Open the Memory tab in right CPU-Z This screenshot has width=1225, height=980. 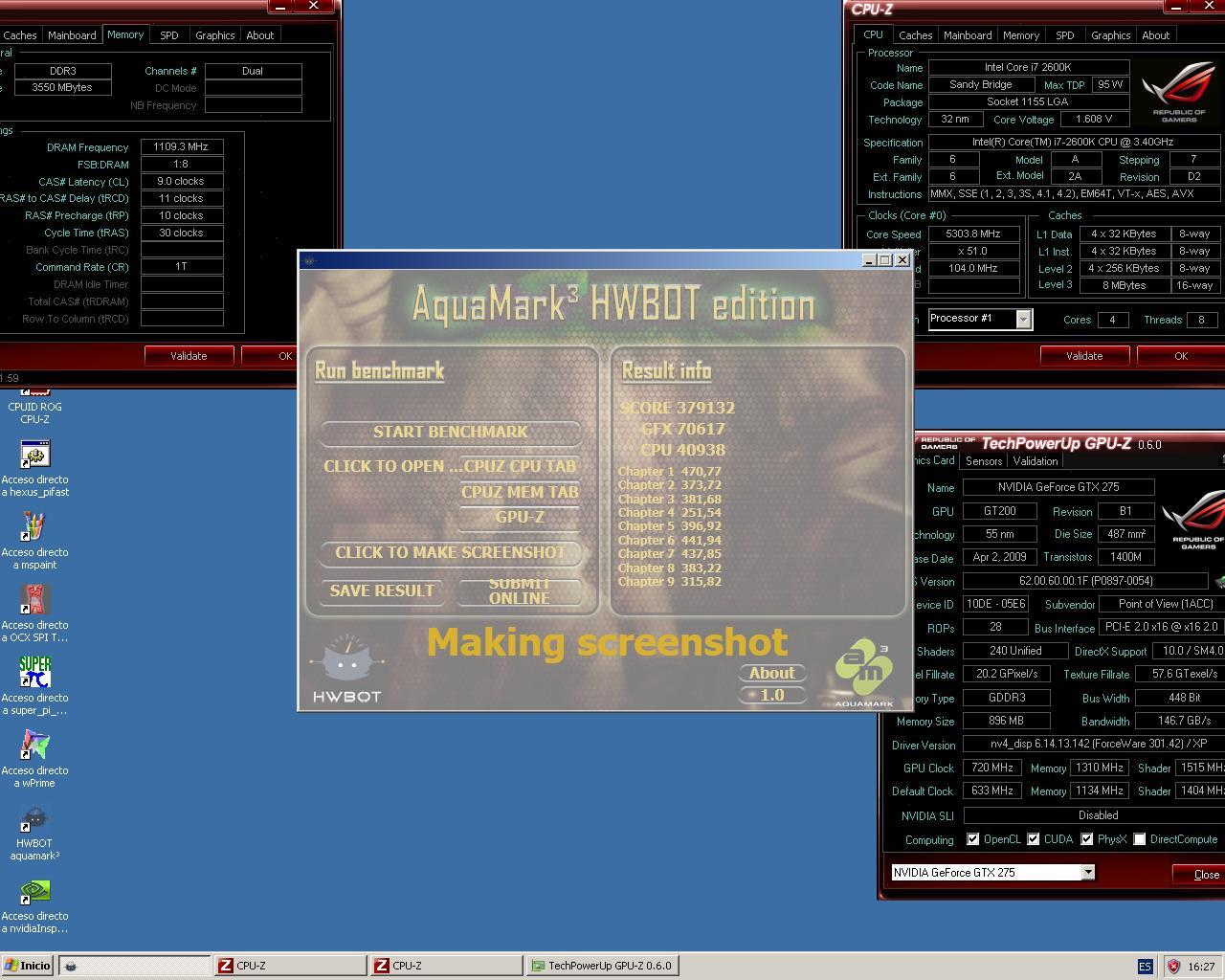coord(1021,35)
